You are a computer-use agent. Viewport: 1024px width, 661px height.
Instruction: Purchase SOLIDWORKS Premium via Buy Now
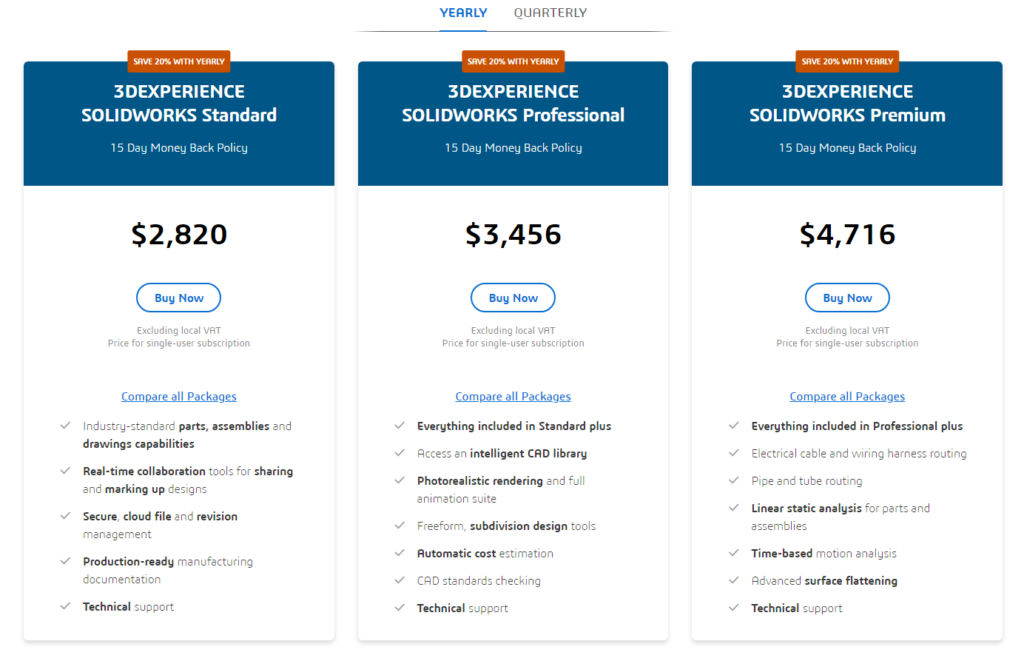[x=847, y=298]
